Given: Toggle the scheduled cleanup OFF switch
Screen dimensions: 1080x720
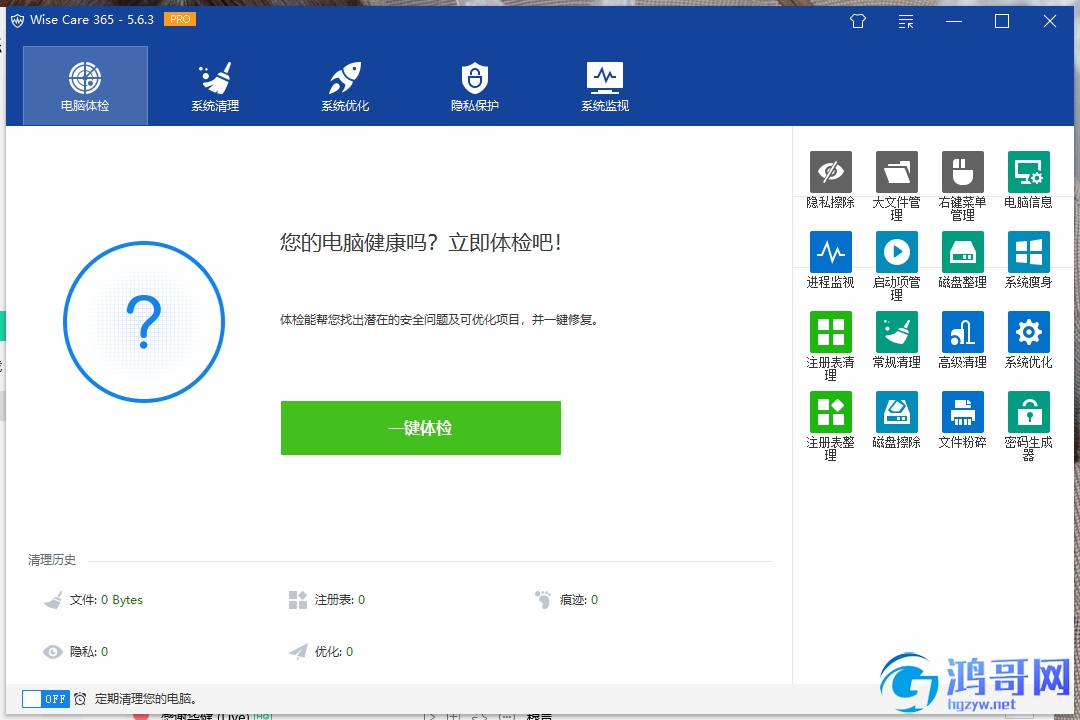Looking at the screenshot, I should tap(45, 699).
